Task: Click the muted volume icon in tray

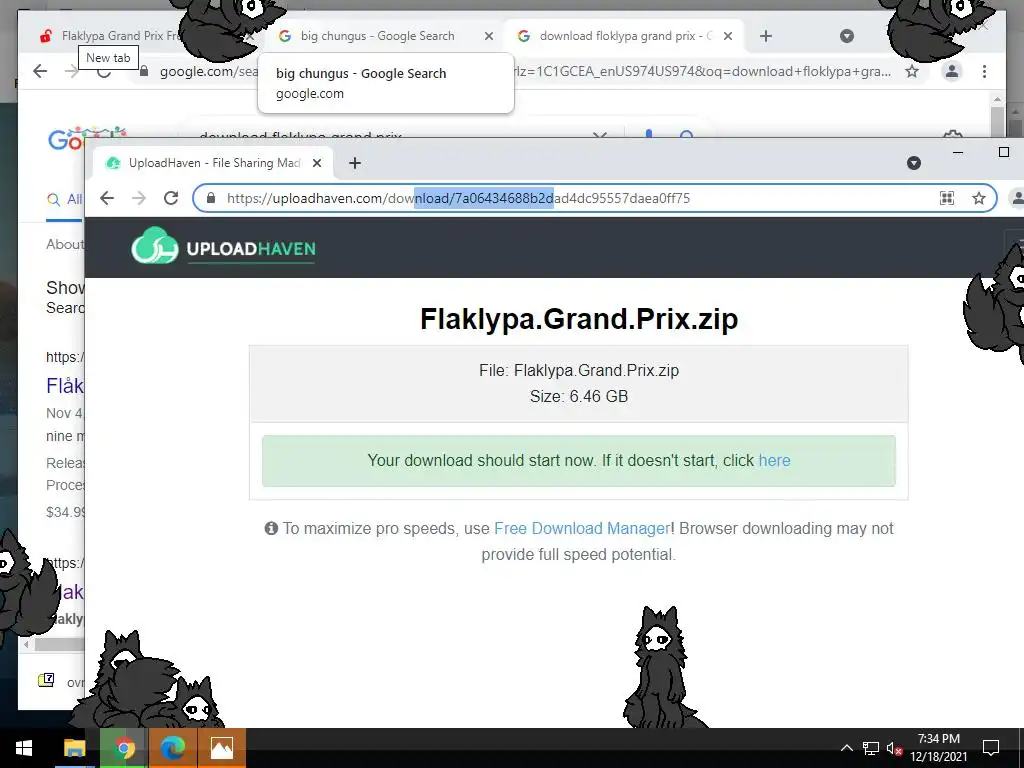Action: [895, 748]
